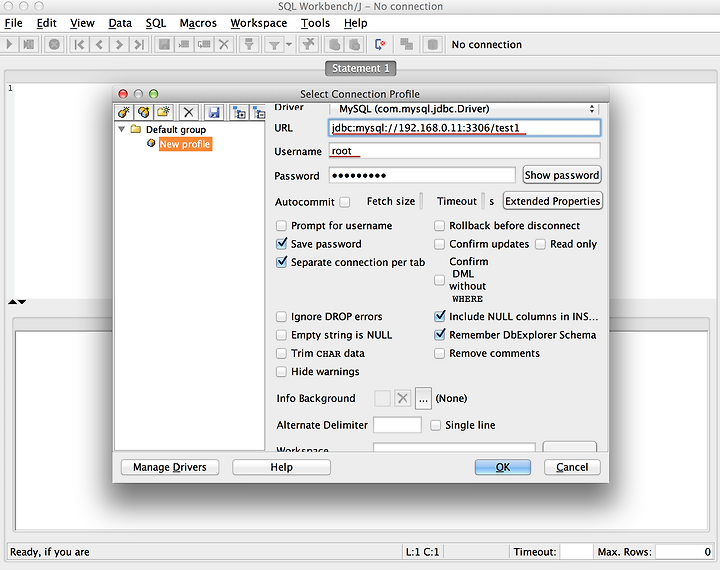The width and height of the screenshot is (720, 570).
Task: Enable the Read only checkbox
Action: click(540, 244)
